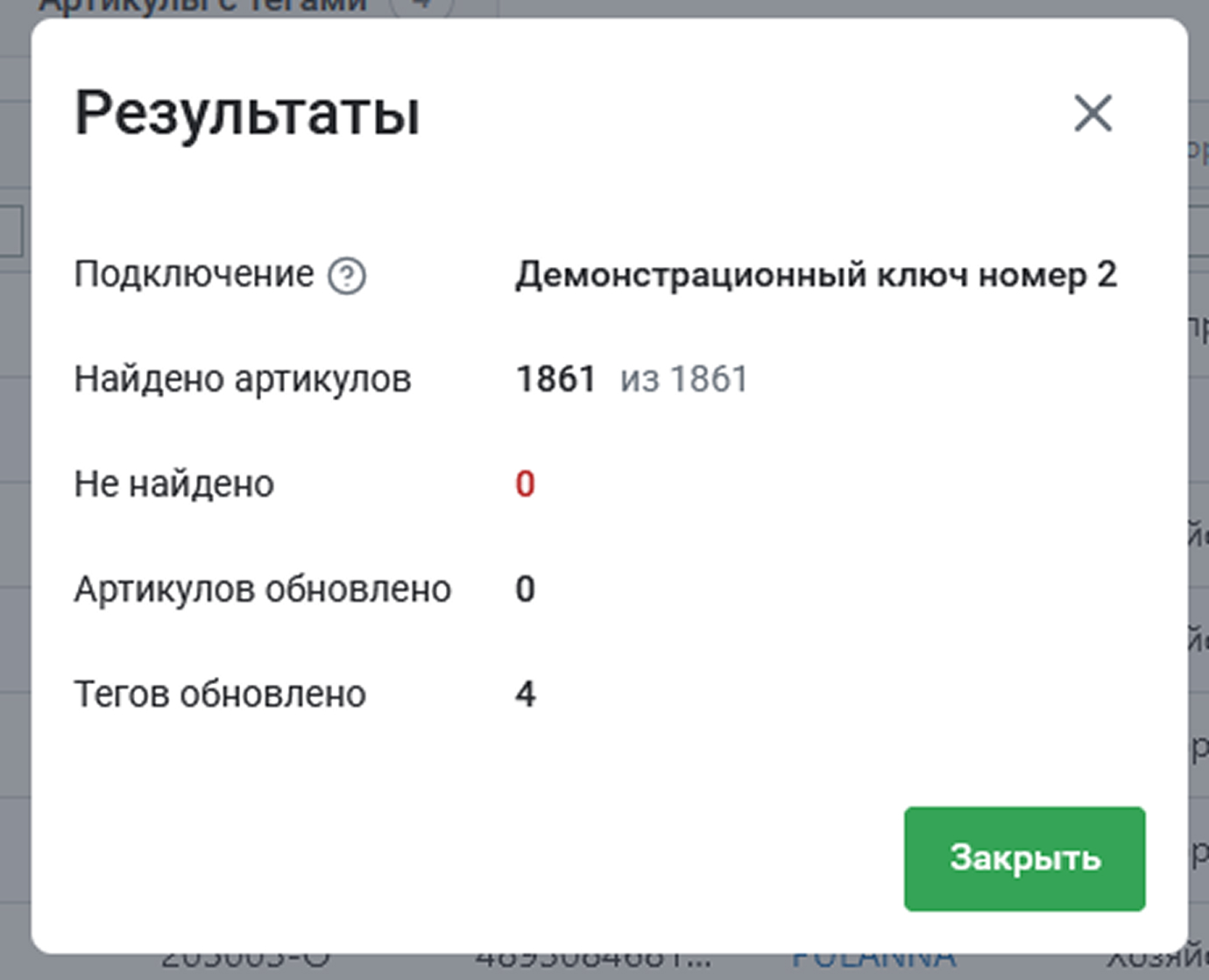Click the green Закрыть button

(1024, 858)
